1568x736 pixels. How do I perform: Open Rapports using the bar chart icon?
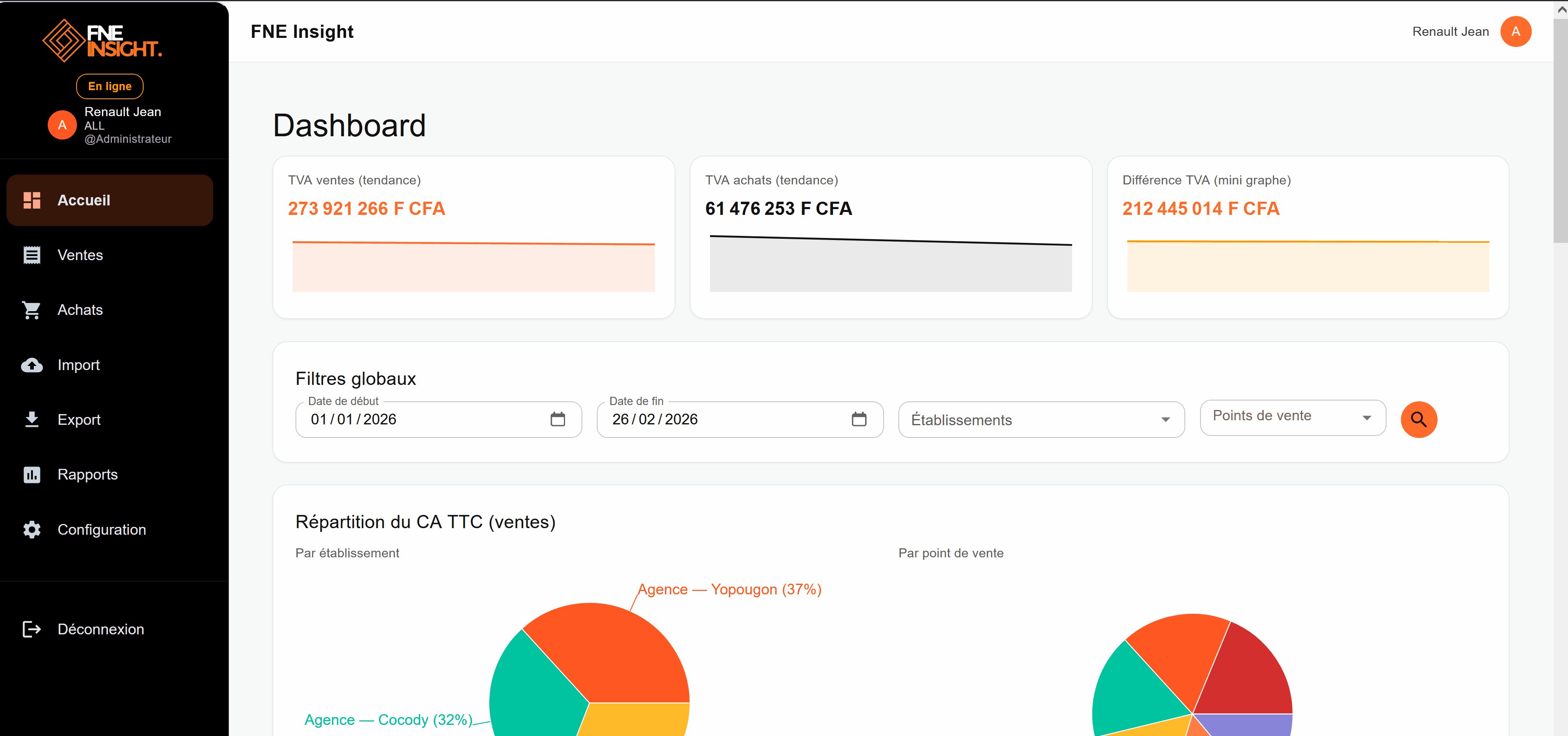(32, 474)
